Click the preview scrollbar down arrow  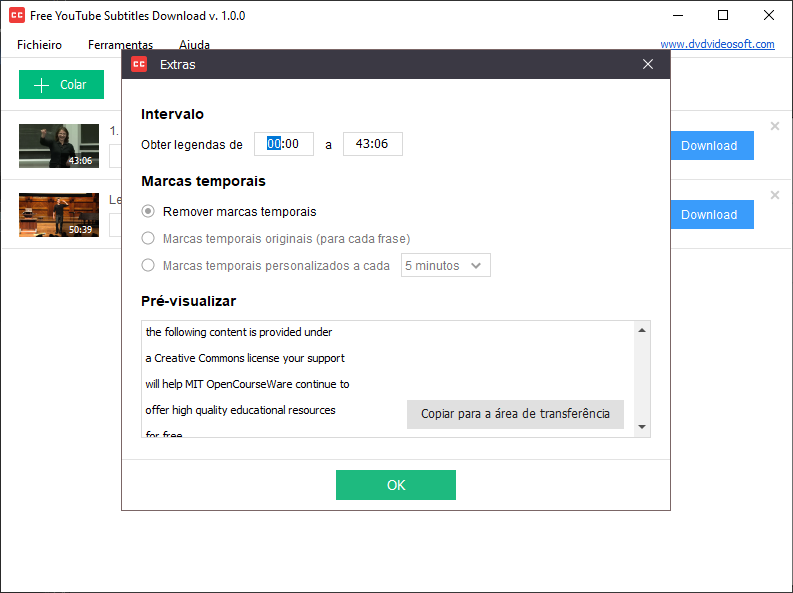(x=642, y=427)
